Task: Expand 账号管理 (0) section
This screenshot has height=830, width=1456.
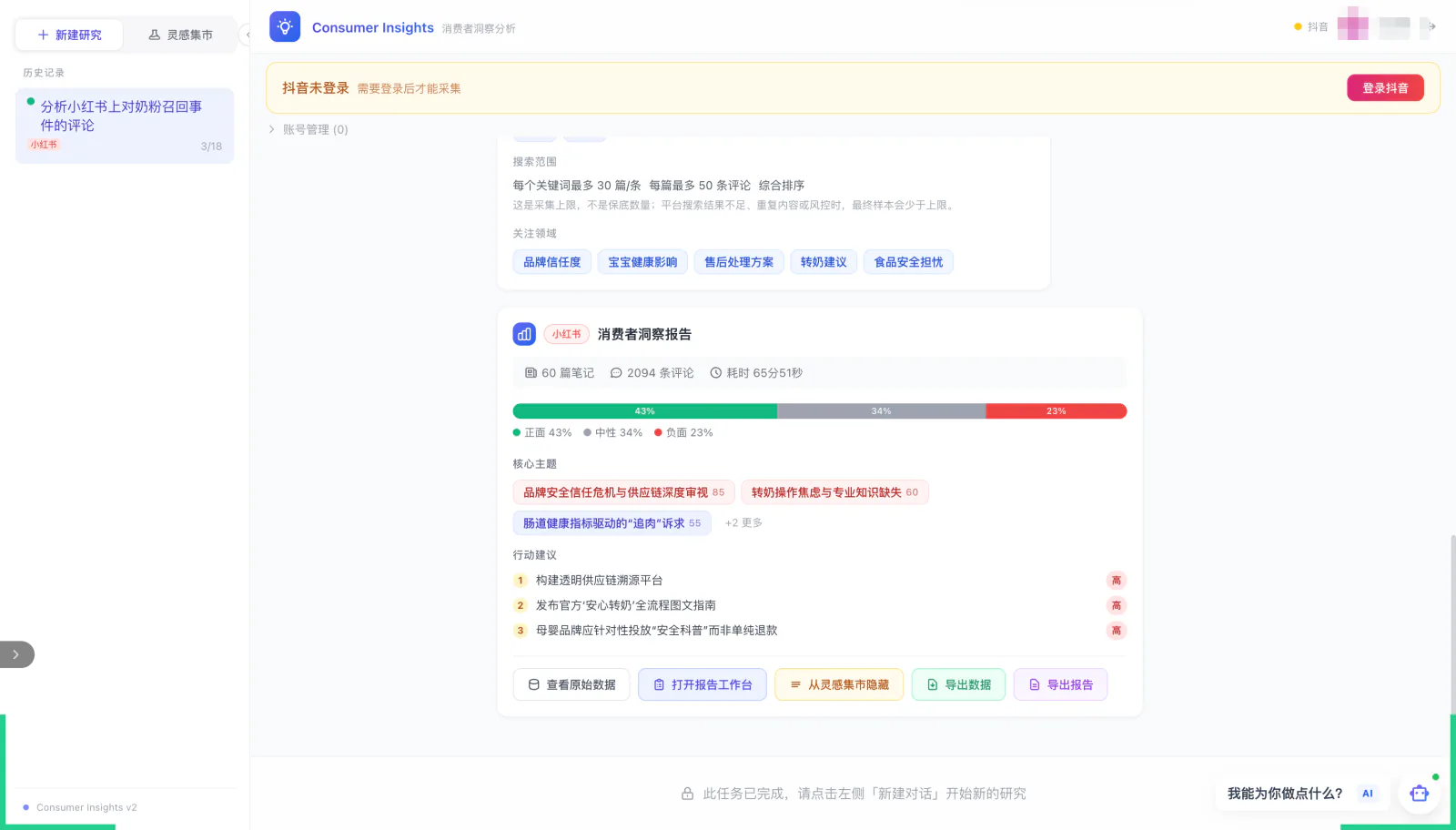Action: [308, 129]
